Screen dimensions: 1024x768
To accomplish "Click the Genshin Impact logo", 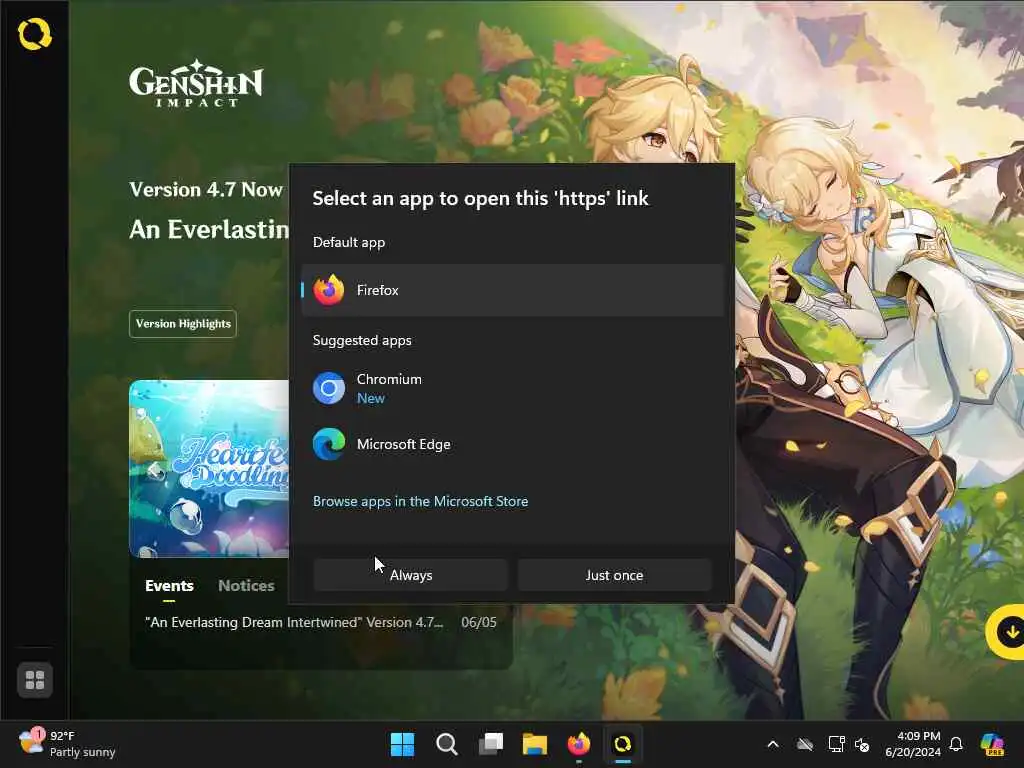I will pyautogui.click(x=196, y=84).
